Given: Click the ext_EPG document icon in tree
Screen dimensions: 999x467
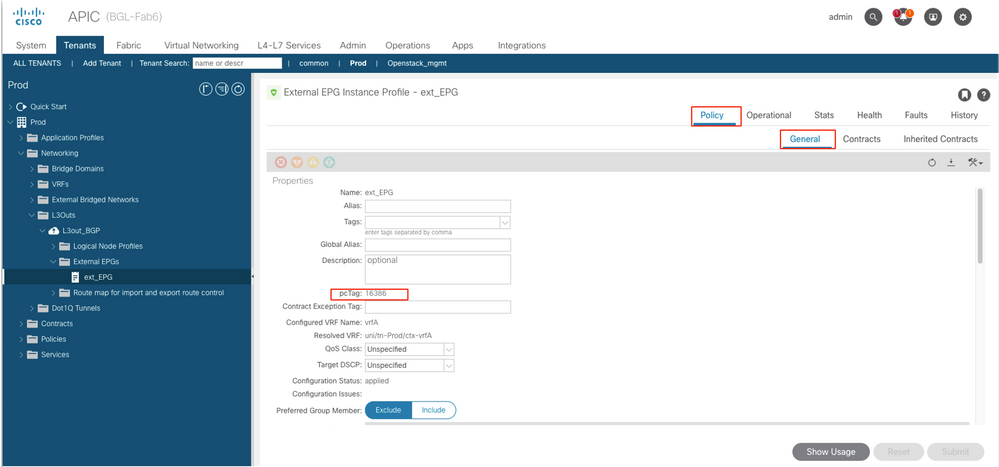Looking at the screenshot, I should (x=75, y=277).
